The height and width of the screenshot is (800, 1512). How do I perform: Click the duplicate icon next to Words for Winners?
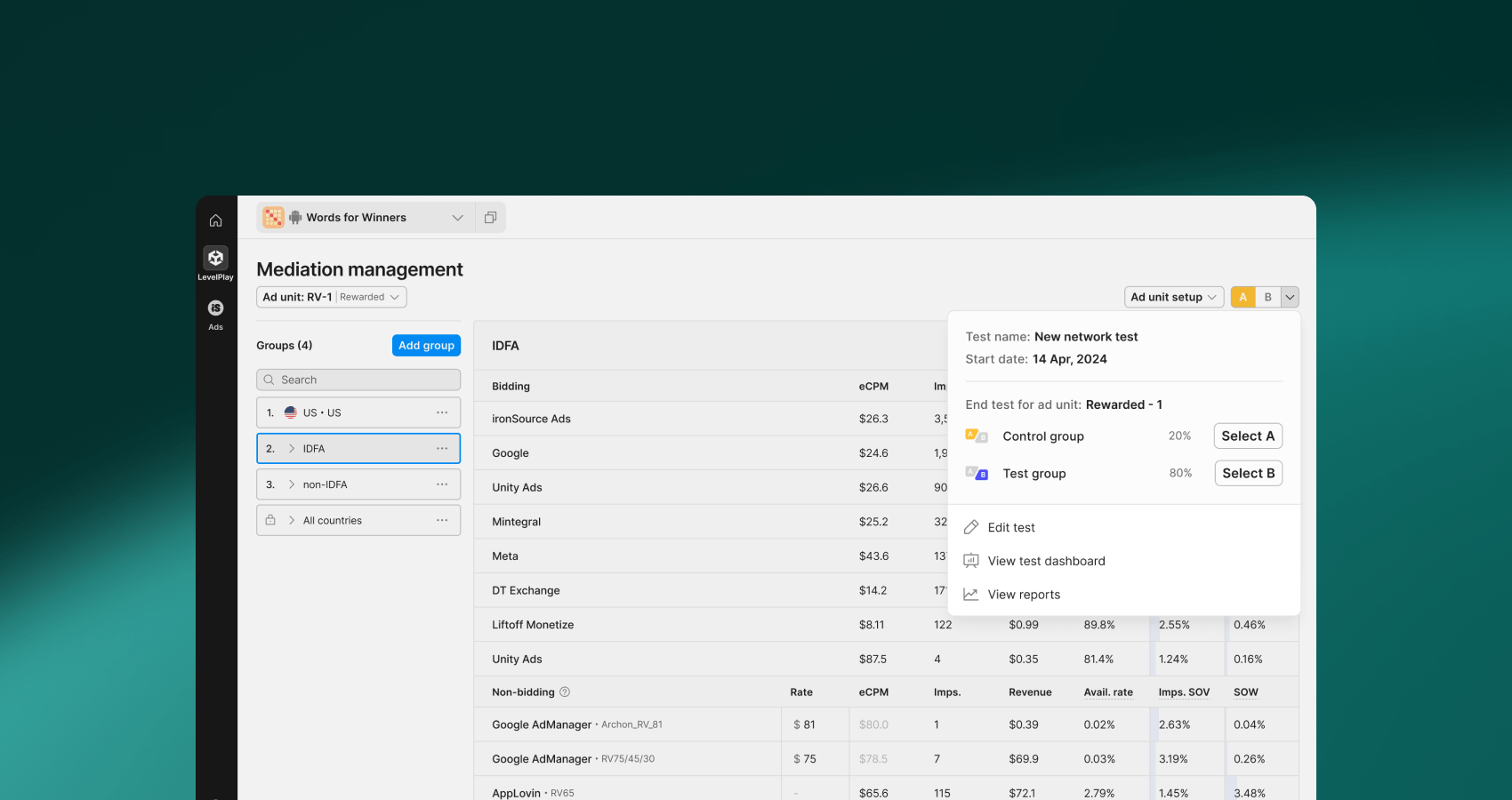click(490, 217)
